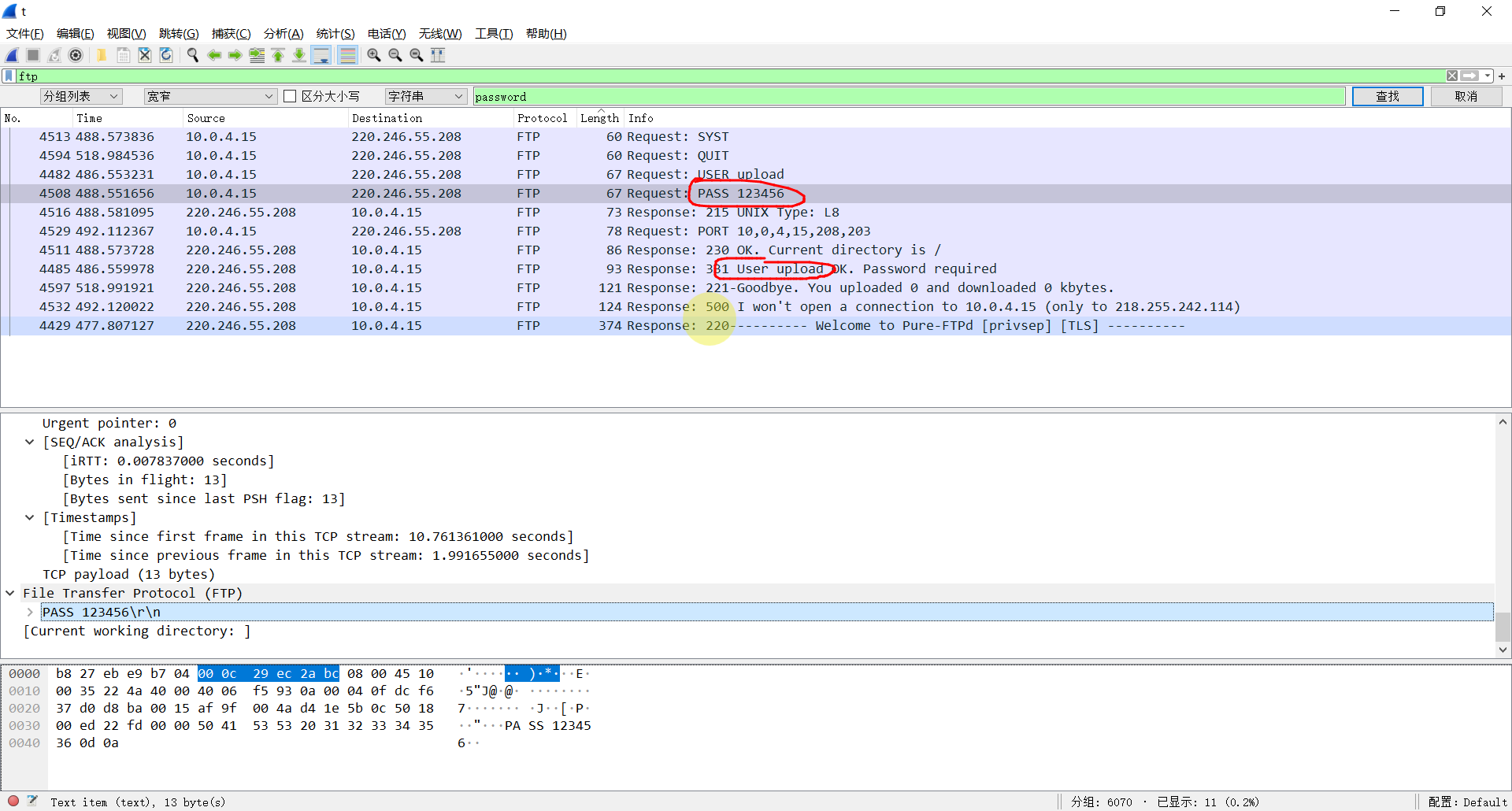Expand the PASS 123456\r\n tree item
The image size is (1512, 811).
(x=30, y=613)
